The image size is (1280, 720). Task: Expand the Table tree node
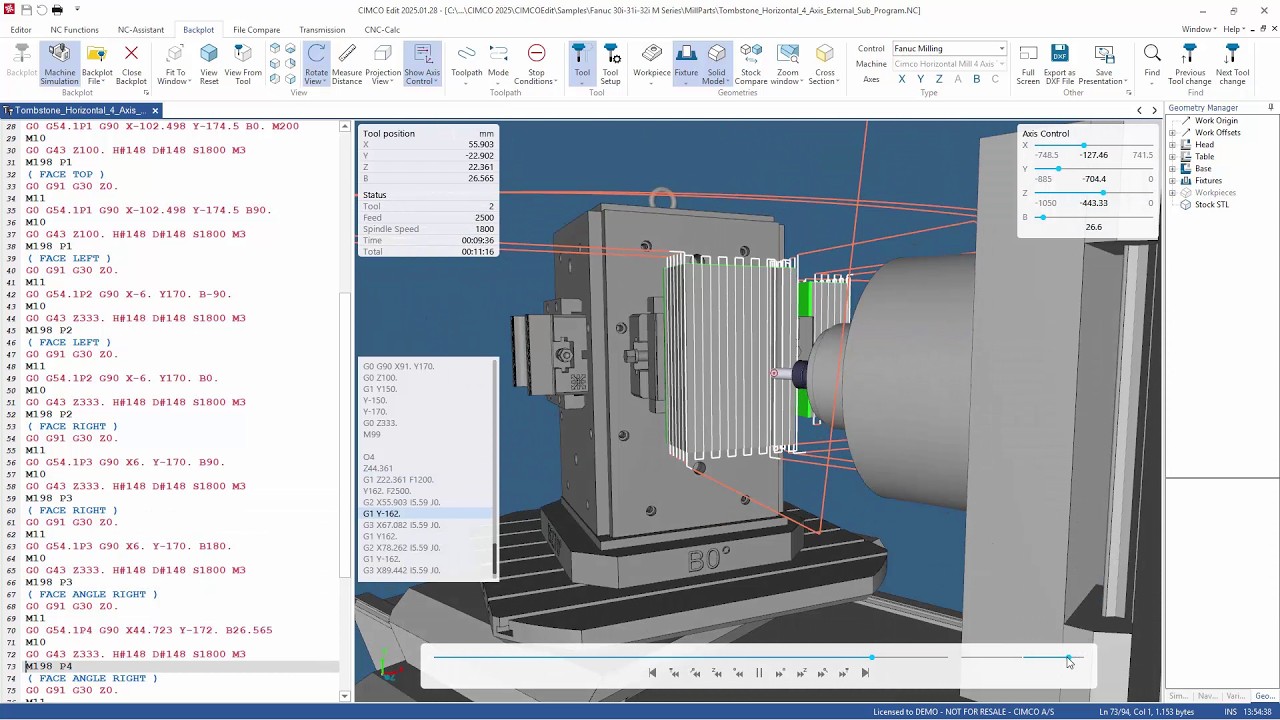pyautogui.click(x=1172, y=157)
